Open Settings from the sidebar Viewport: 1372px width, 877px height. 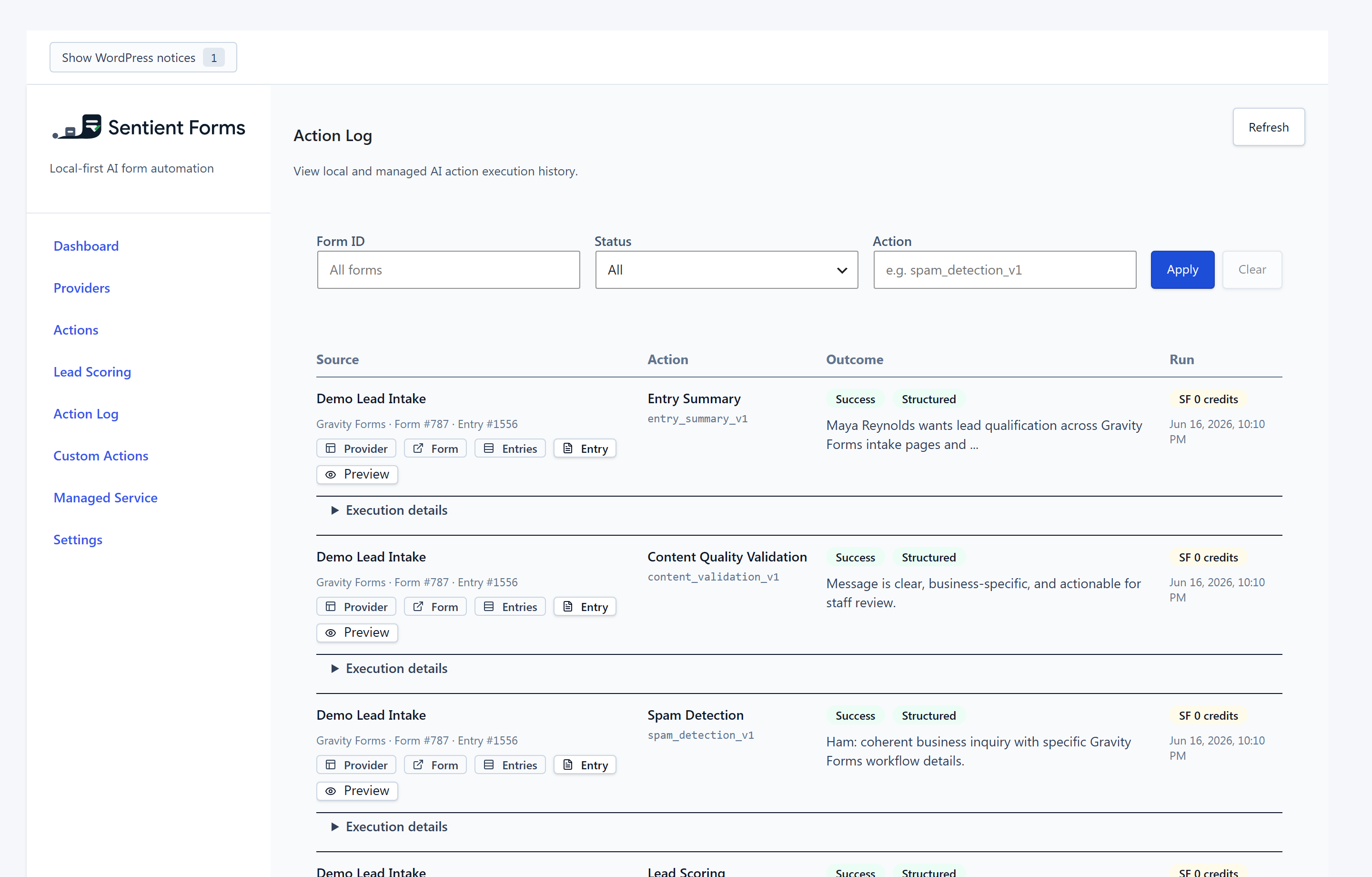tap(78, 540)
